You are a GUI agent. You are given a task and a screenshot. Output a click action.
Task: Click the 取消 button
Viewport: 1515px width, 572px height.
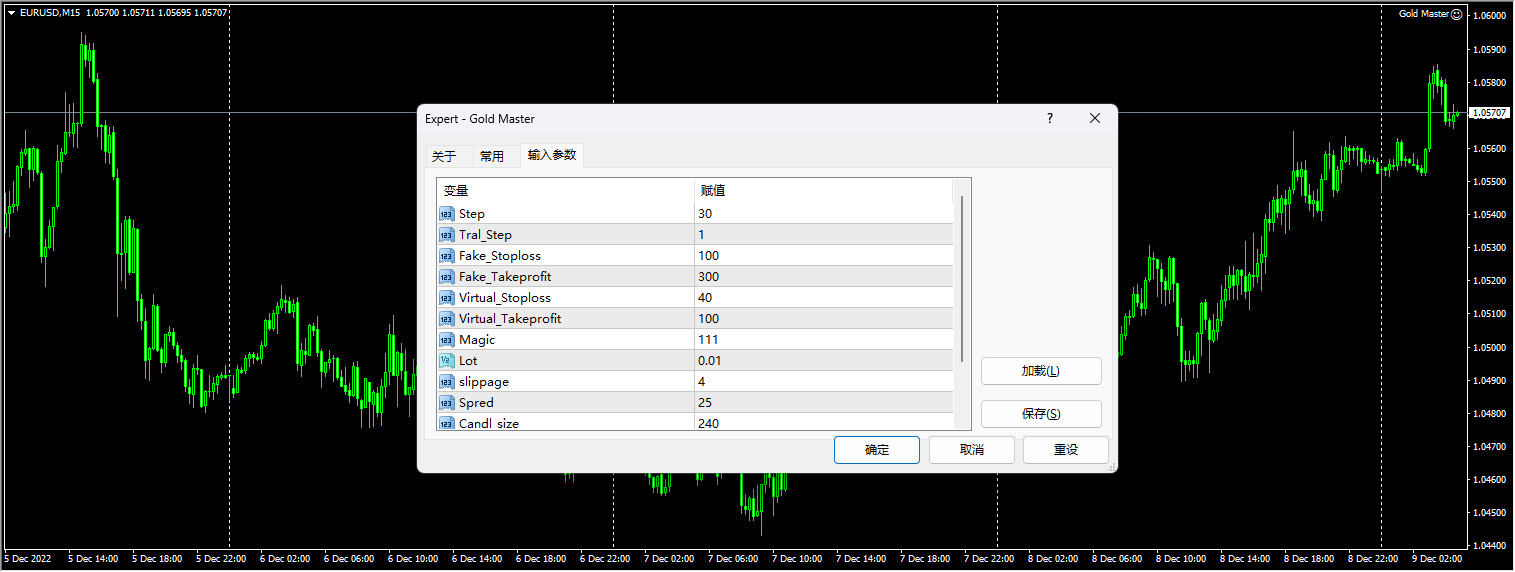(x=971, y=450)
